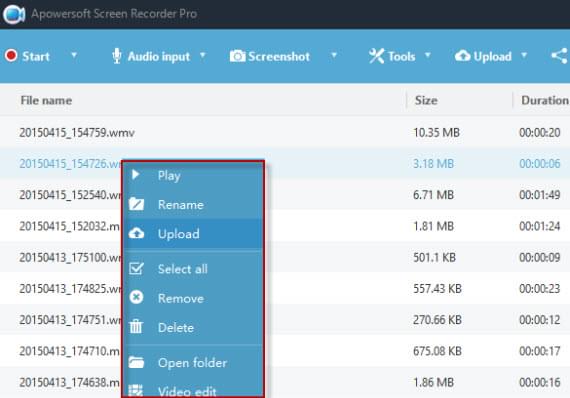
Task: Click the 00:01:49 duration cell
Action: [x=539, y=195]
